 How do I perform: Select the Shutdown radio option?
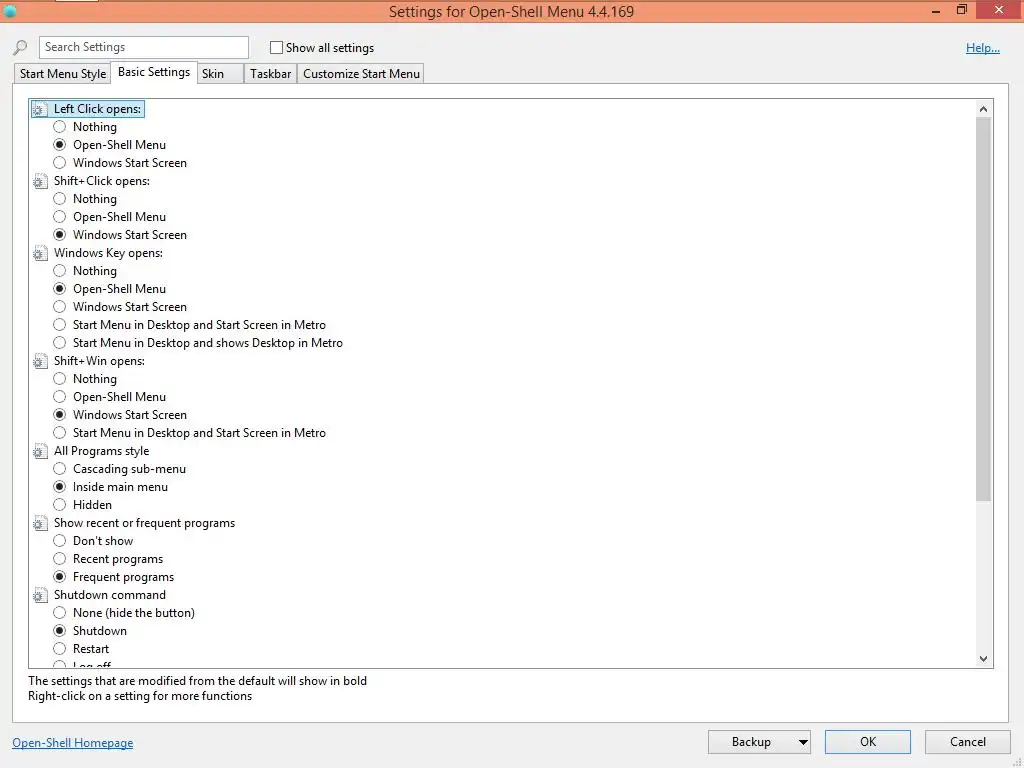[59, 631]
